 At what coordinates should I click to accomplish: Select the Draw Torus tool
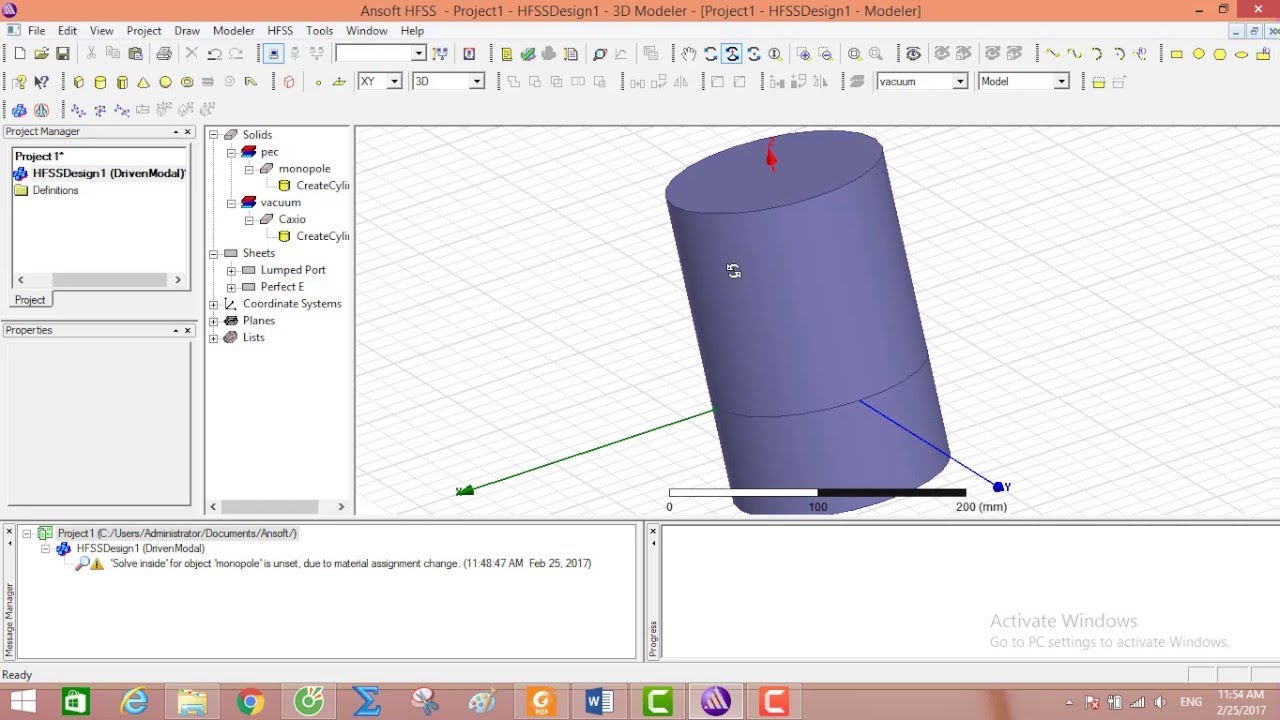coord(187,82)
